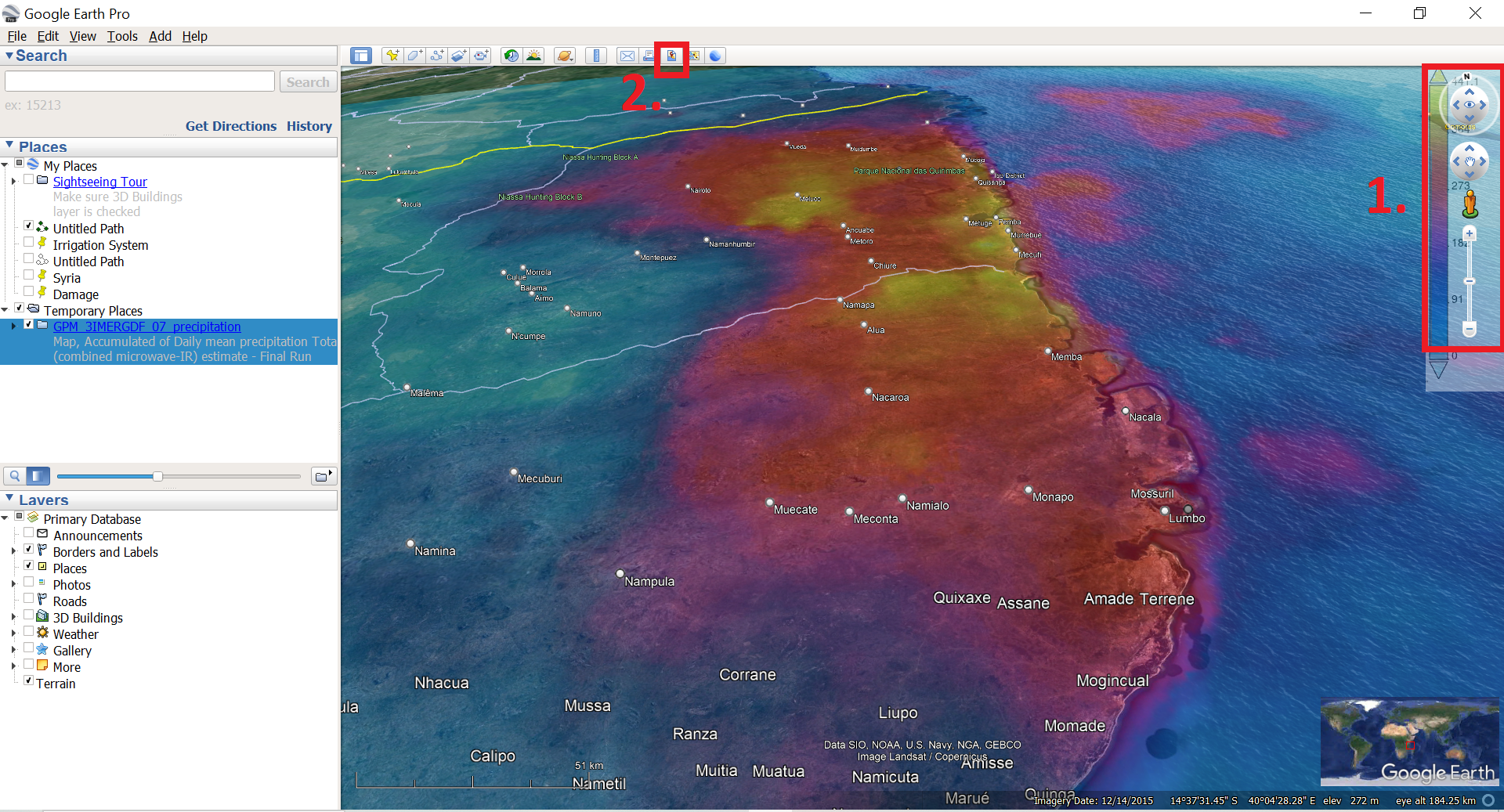Click the search magnifier icon below Places
Image resolution: width=1504 pixels, height=812 pixels.
pyautogui.click(x=15, y=475)
